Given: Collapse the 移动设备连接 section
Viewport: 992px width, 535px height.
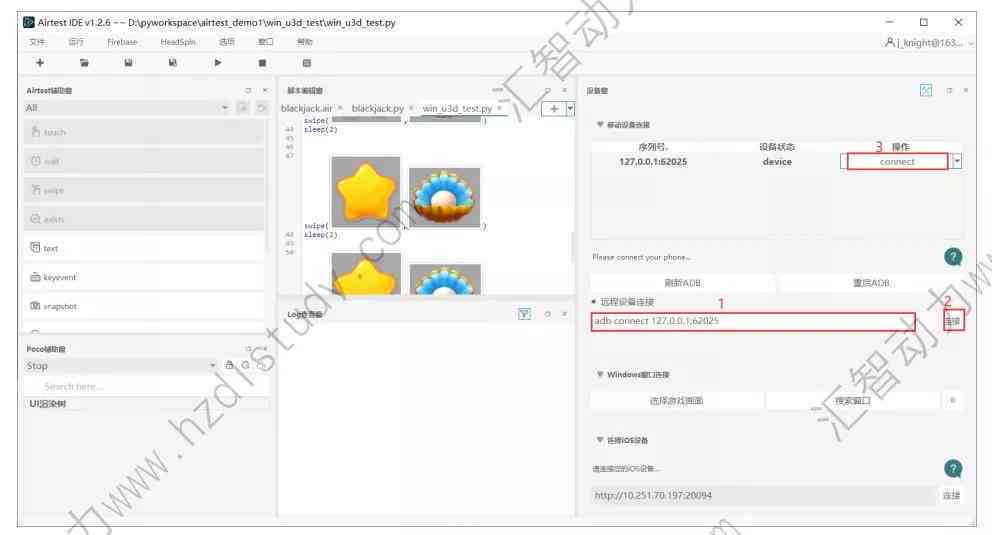Looking at the screenshot, I should (600, 125).
